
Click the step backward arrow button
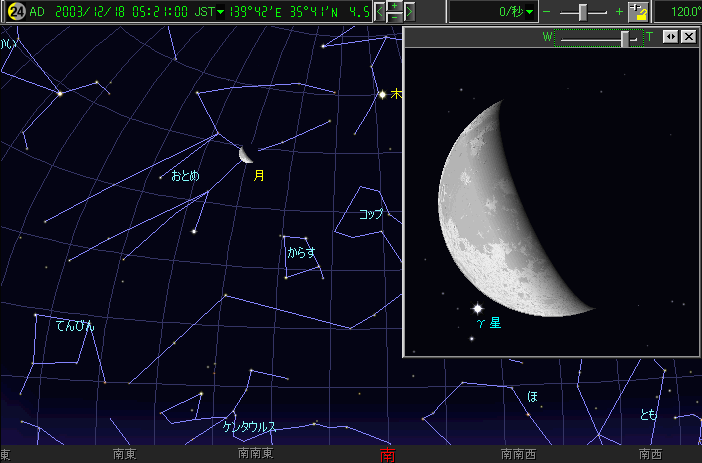click(x=380, y=11)
